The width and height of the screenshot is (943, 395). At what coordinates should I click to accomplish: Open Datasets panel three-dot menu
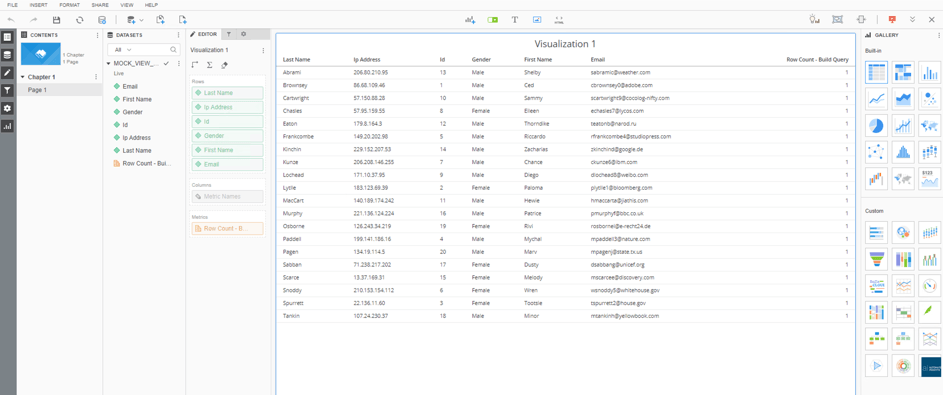tap(179, 35)
